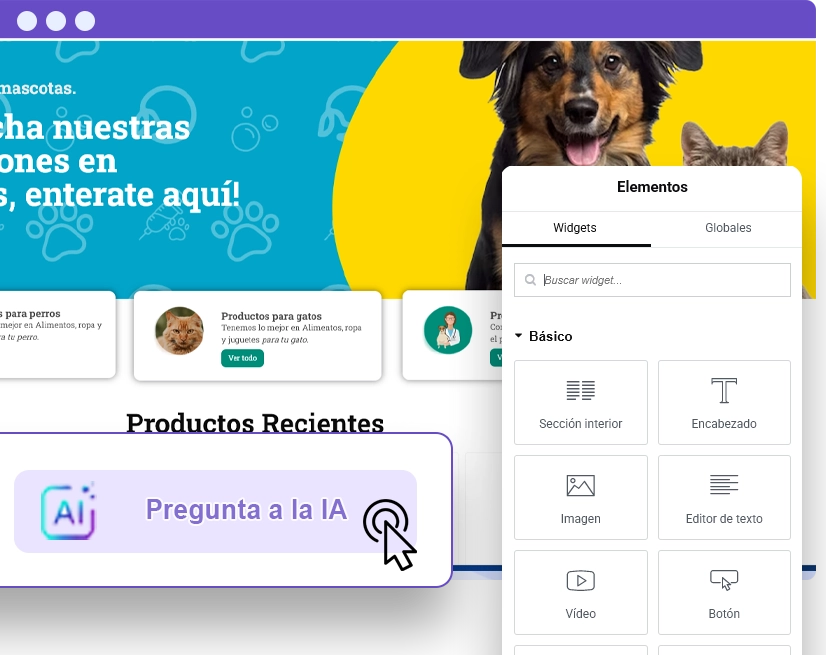Select the Editor de texto widget icon

[x=724, y=486]
